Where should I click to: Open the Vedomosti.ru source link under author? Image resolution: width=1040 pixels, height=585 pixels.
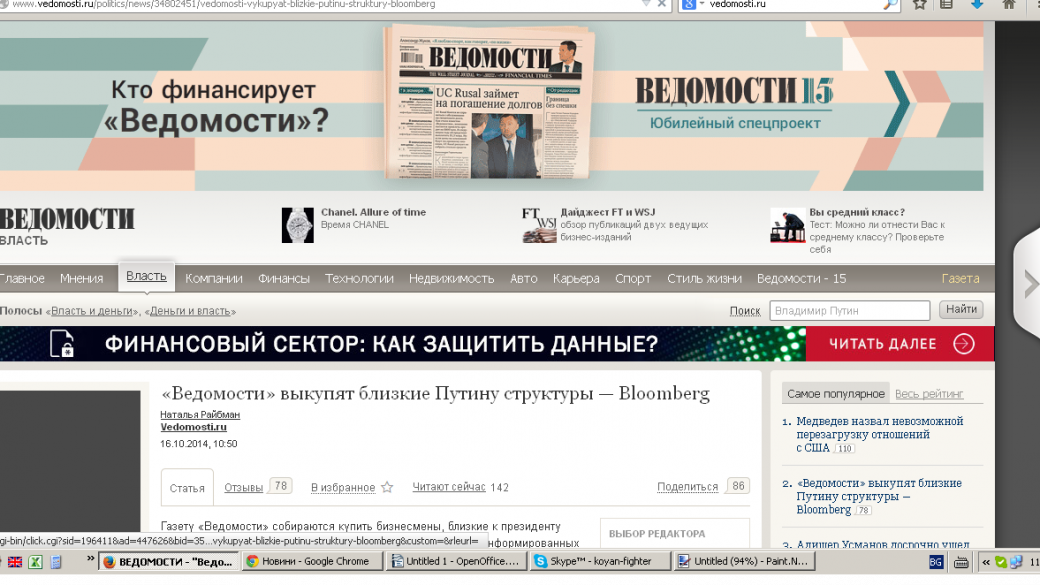click(194, 427)
